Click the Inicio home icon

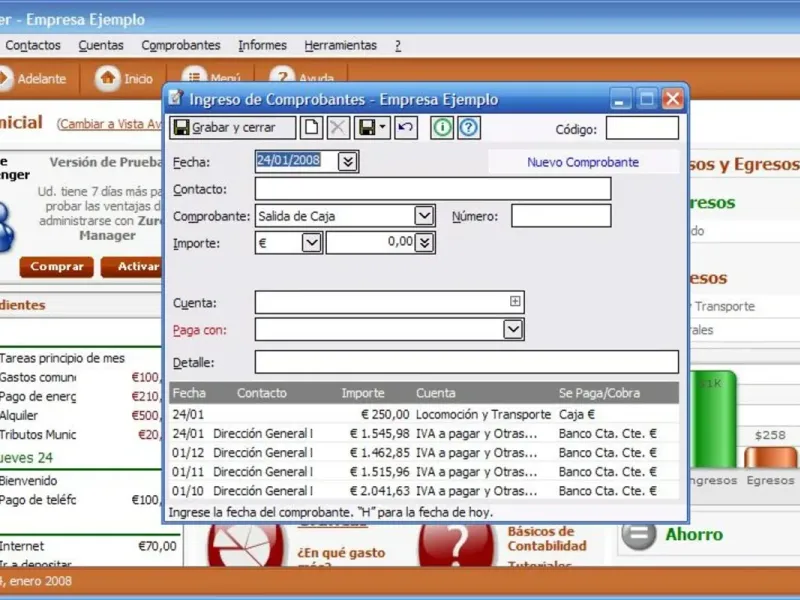[108, 78]
